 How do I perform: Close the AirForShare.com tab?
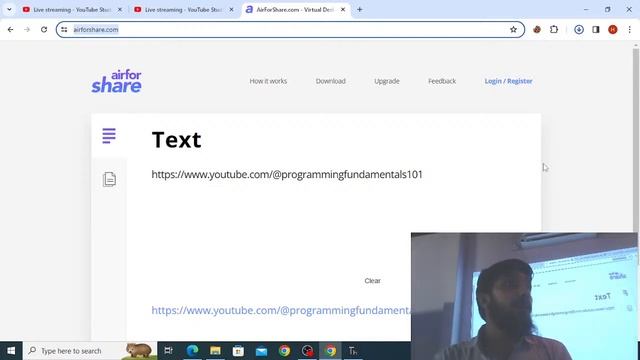coord(343,9)
